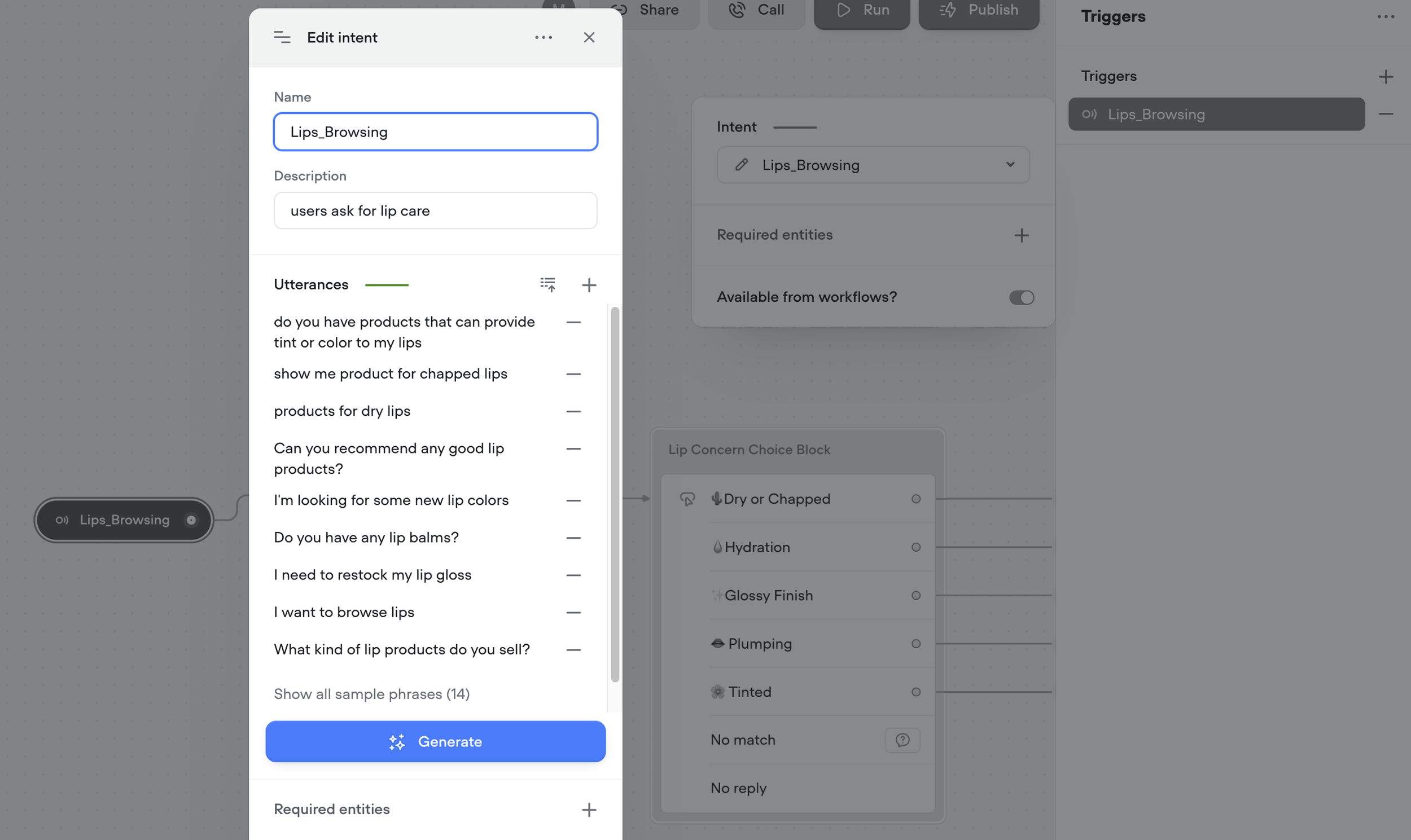Add a new trigger with plus icon

[1385, 76]
